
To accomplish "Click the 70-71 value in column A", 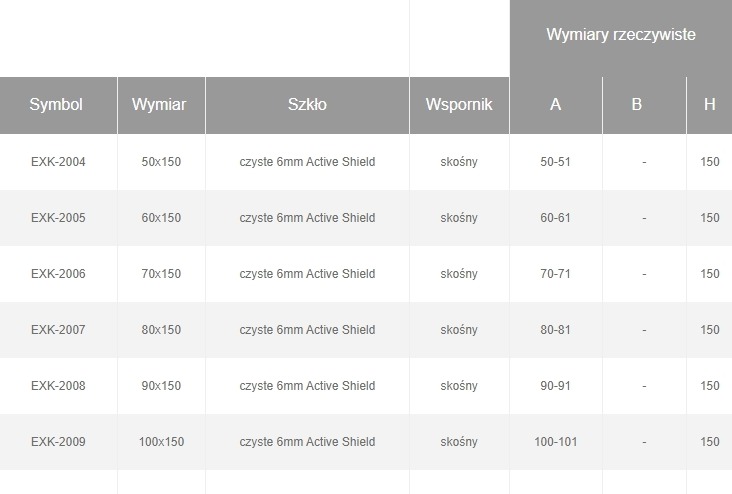I will 555,274.
